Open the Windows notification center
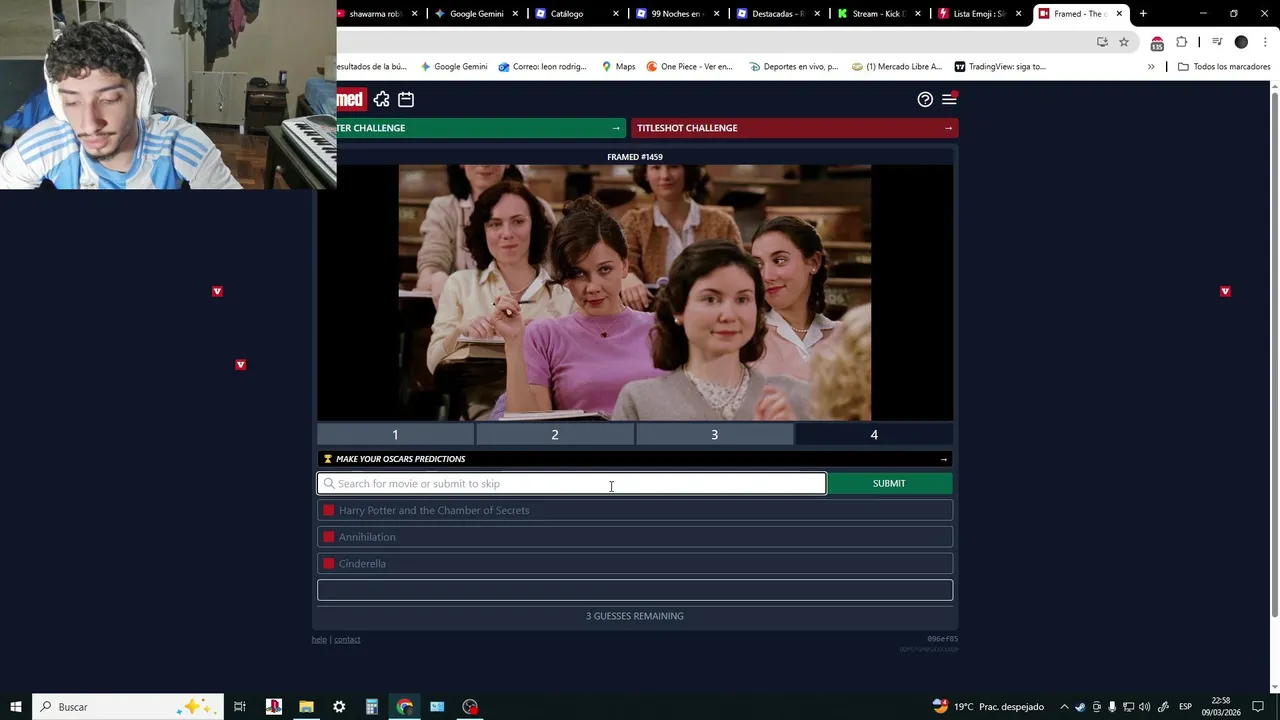Image resolution: width=1280 pixels, height=720 pixels. tap(1258, 707)
